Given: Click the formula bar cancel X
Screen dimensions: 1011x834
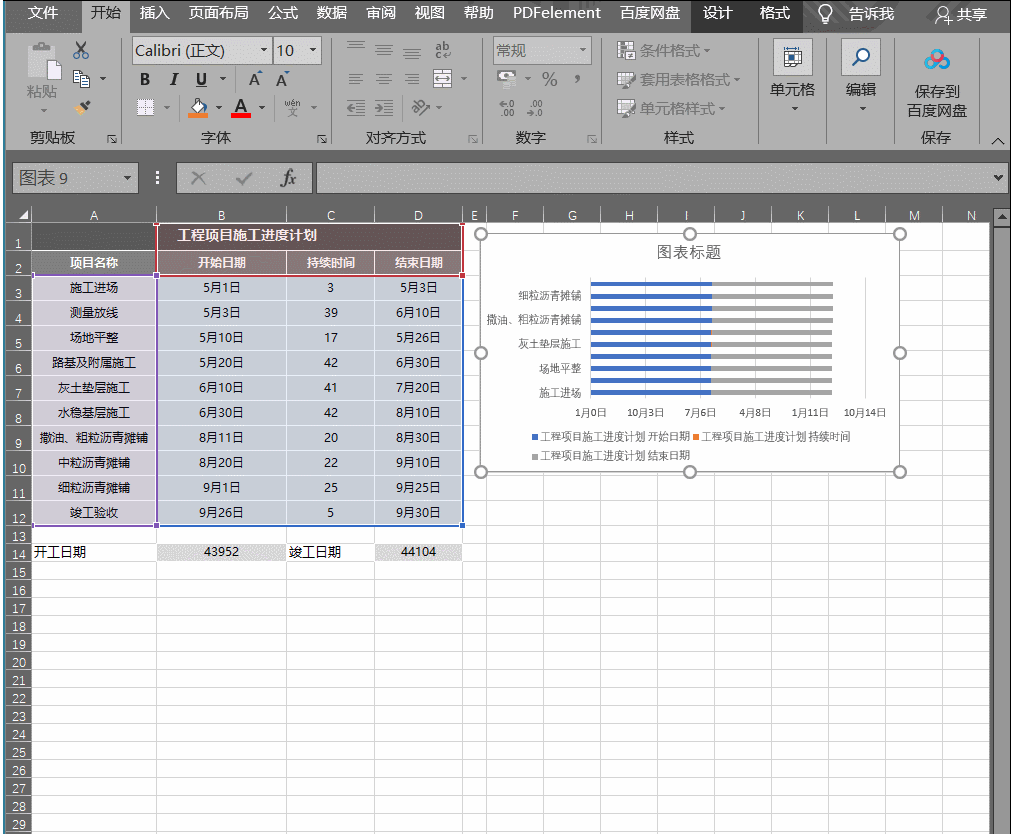Looking at the screenshot, I should pos(199,178).
